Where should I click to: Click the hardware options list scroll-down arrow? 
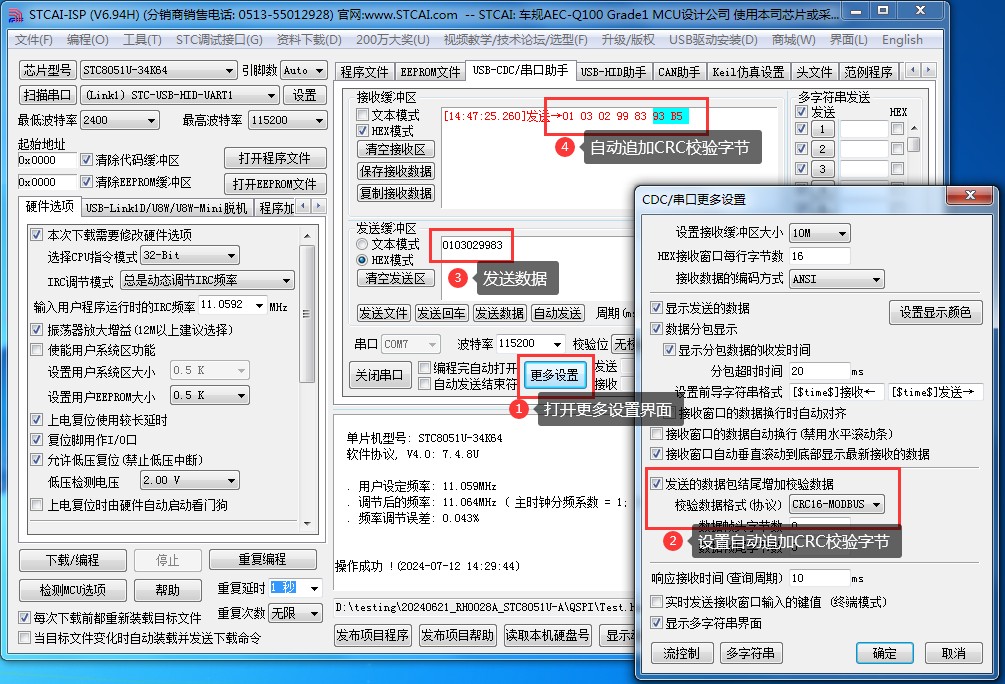[307, 523]
